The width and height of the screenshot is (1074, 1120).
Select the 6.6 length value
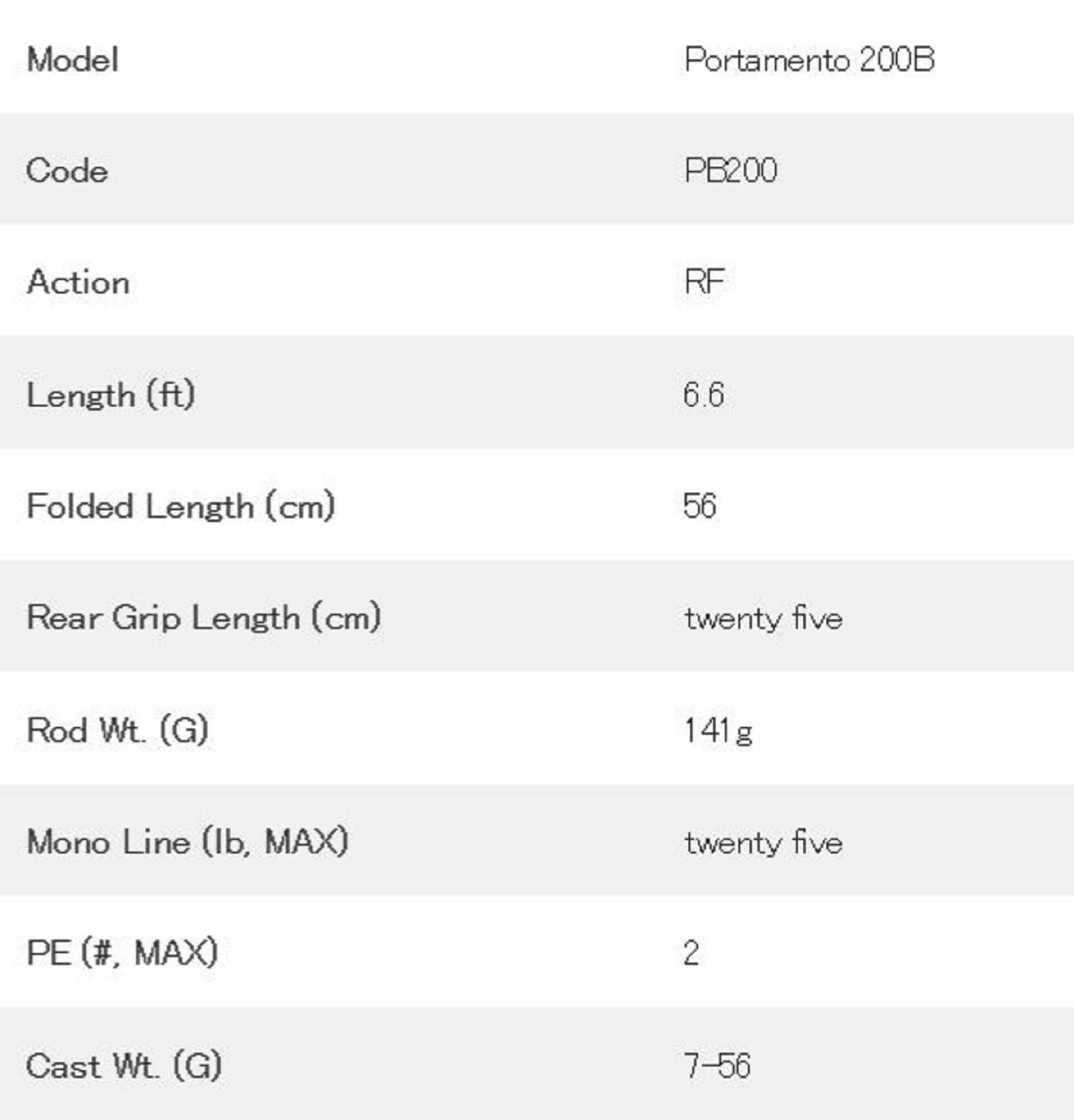(703, 394)
